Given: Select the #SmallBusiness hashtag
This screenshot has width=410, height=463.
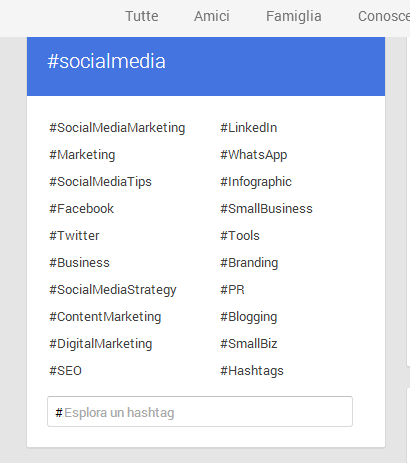Looking at the screenshot, I should [266, 209].
